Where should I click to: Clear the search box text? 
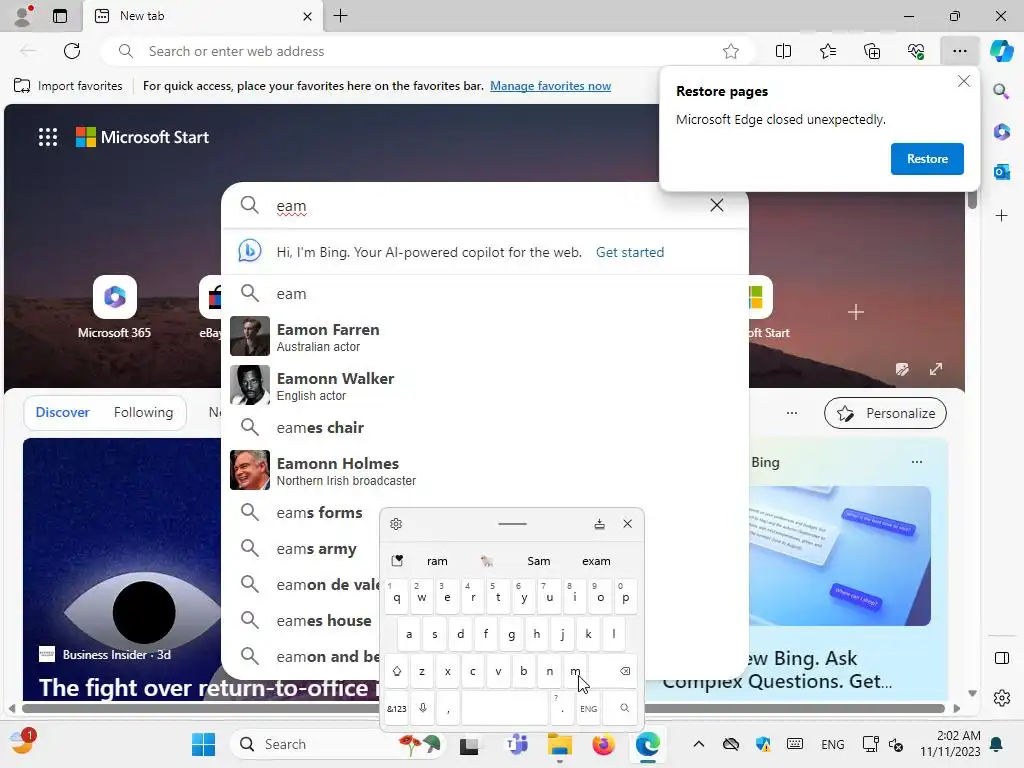click(716, 205)
